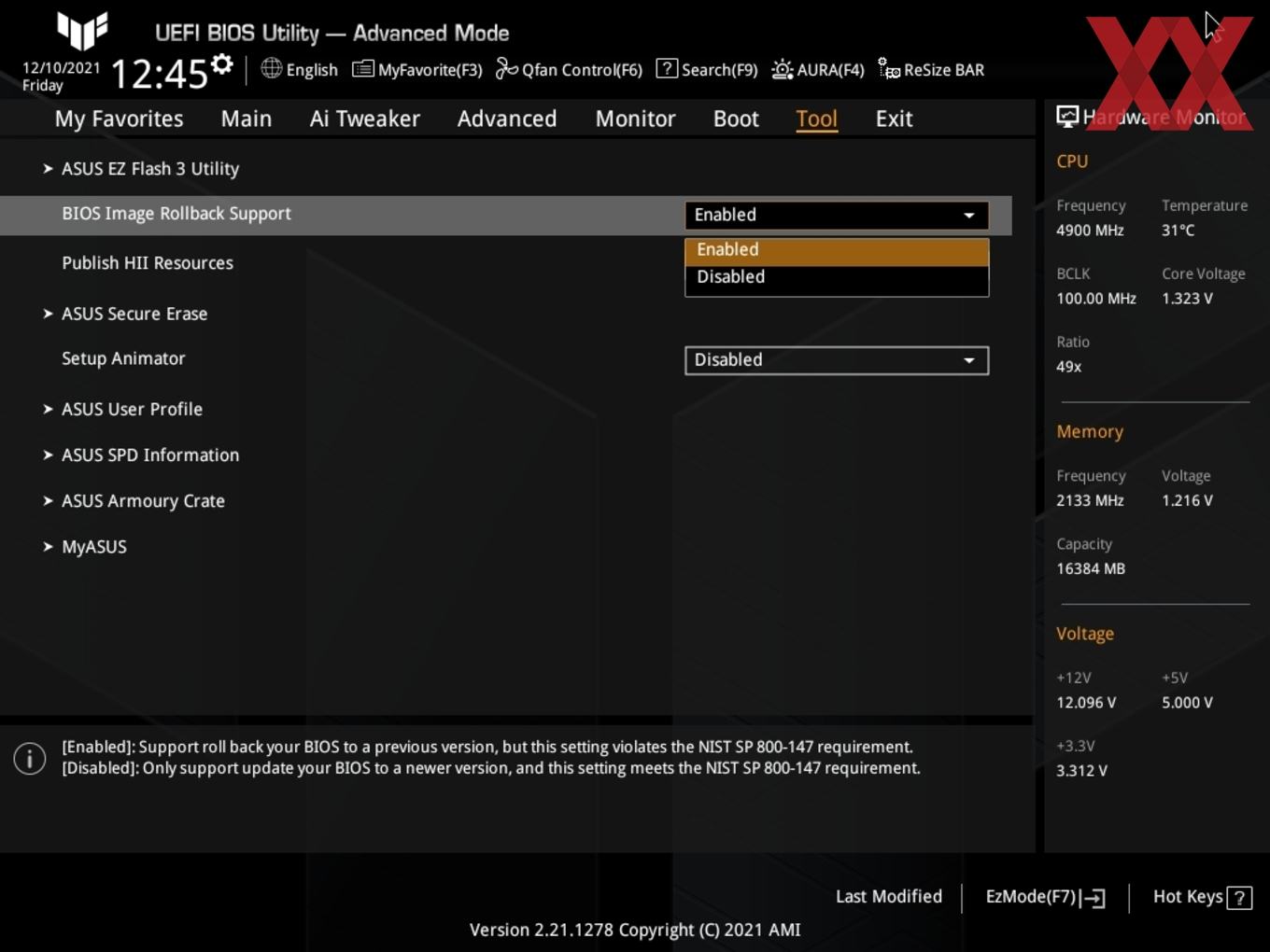This screenshot has height=952, width=1270.
Task: Click the memory frequency 2133 MHz value
Action: (x=1090, y=500)
